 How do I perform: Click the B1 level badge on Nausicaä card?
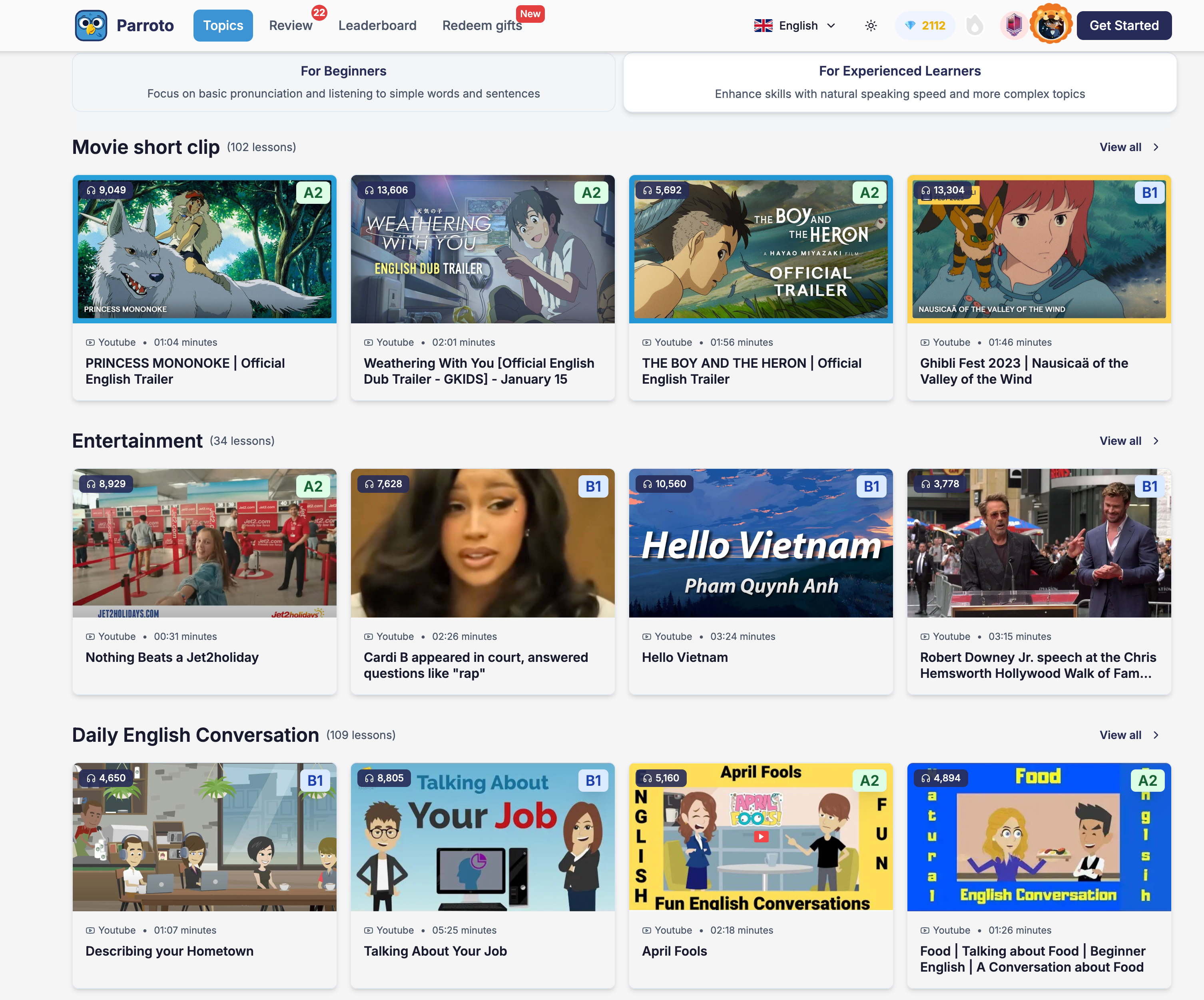tap(1149, 193)
